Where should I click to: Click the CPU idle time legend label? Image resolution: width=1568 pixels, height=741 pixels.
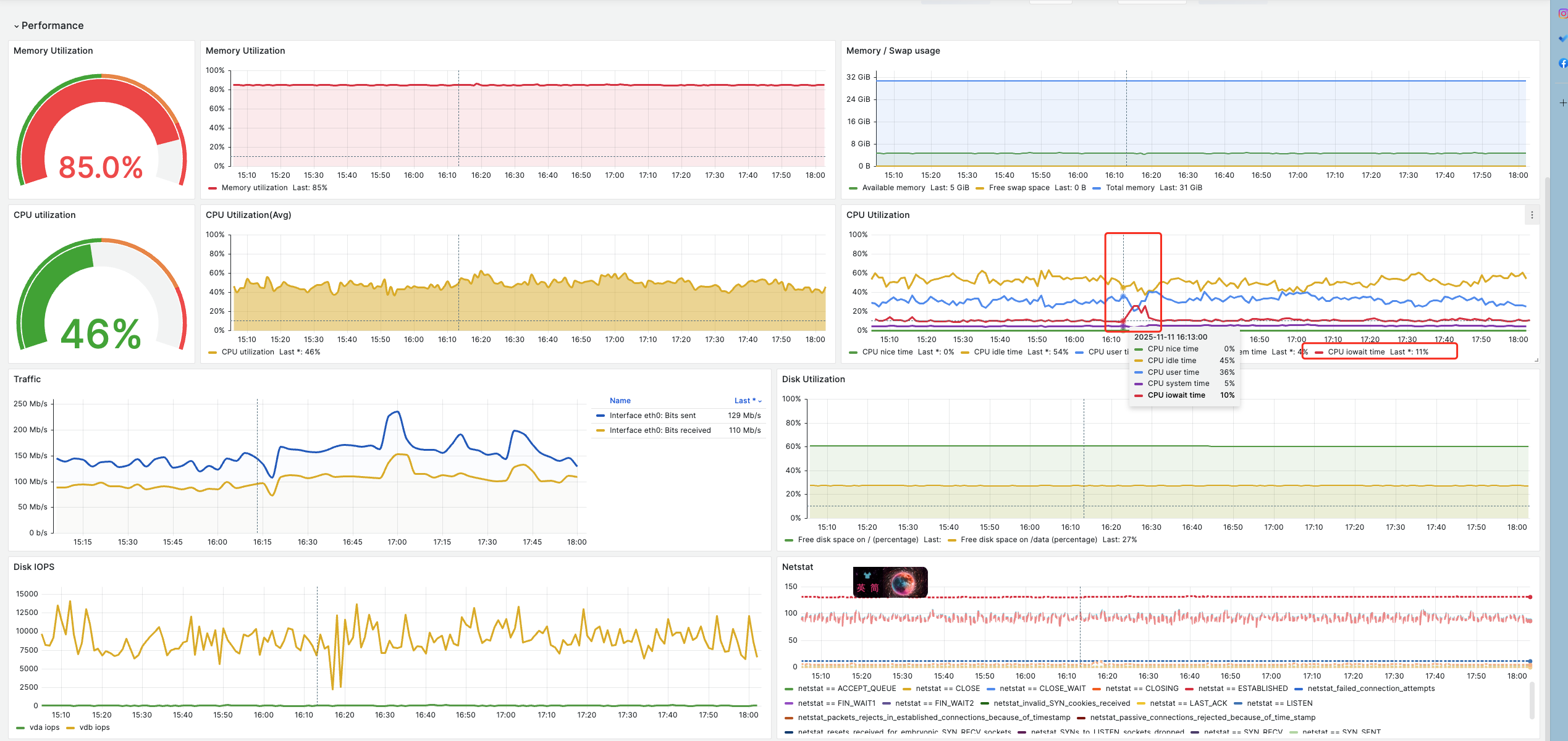pos(998,352)
